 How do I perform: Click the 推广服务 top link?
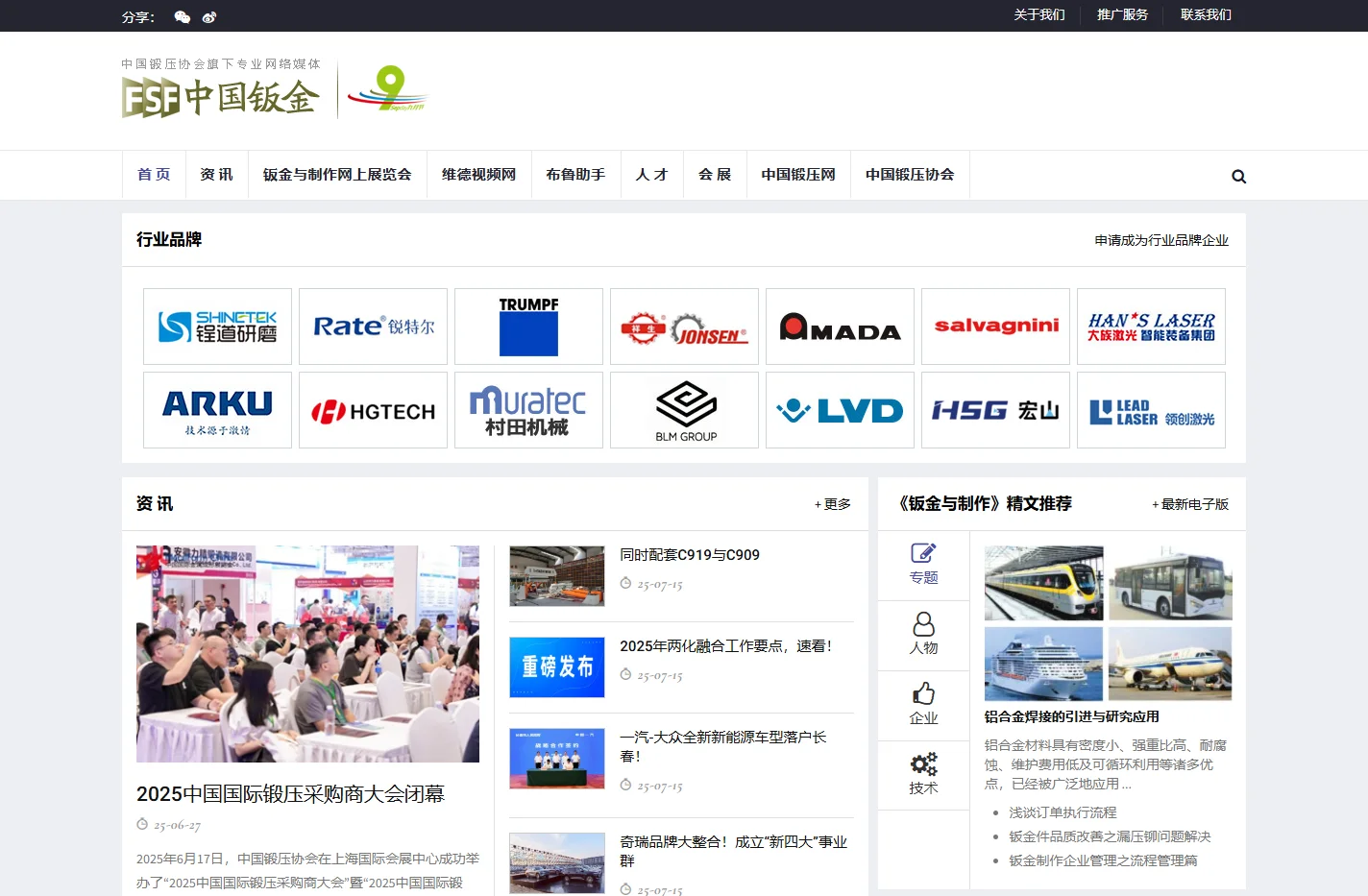[1122, 15]
